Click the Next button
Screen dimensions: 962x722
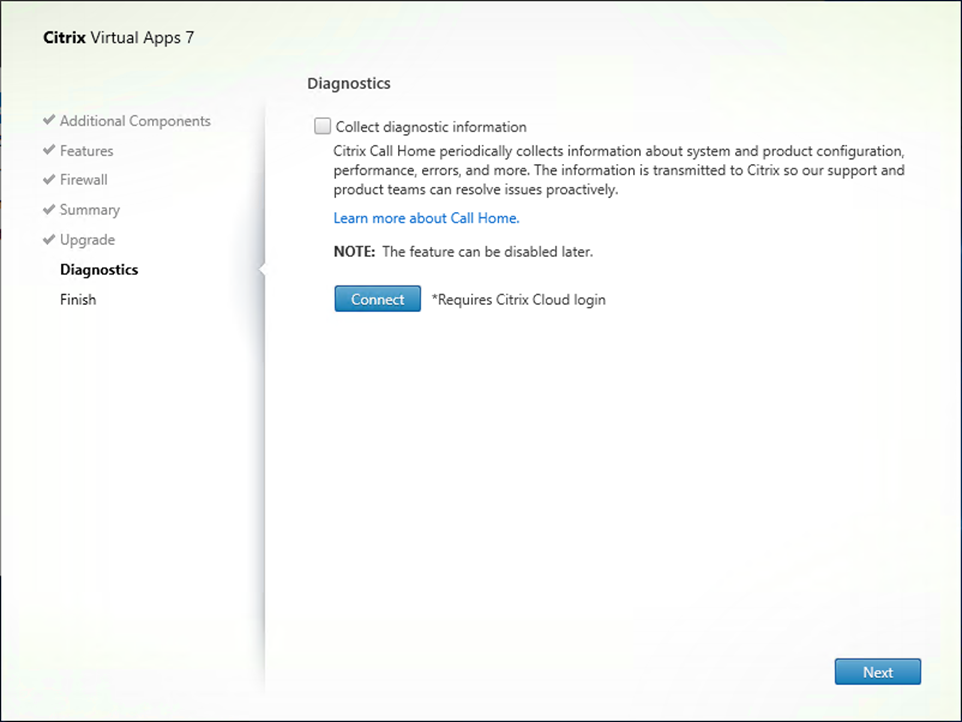[x=877, y=672]
